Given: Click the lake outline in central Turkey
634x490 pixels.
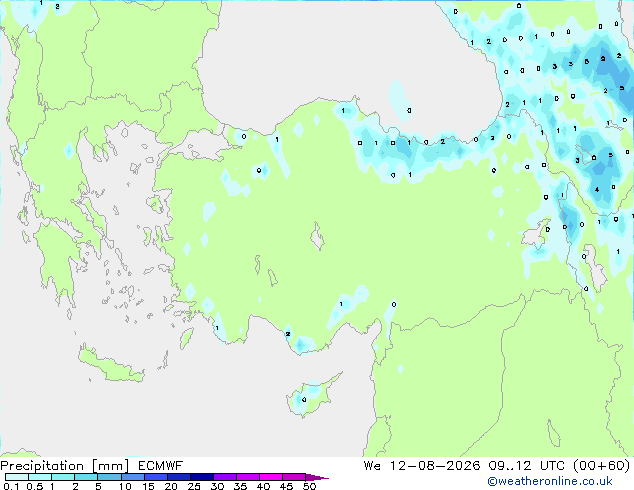Looking at the screenshot, I should click(317, 237).
